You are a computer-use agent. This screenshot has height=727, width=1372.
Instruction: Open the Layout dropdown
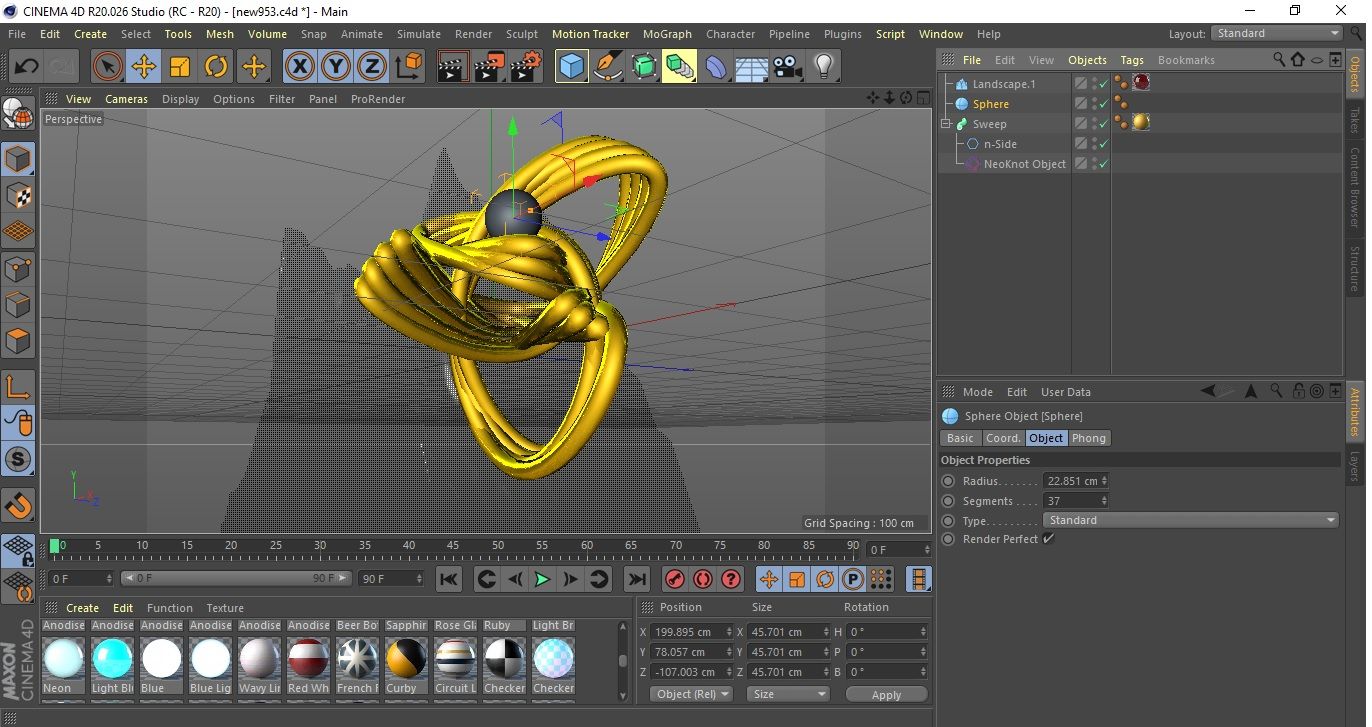pos(1276,33)
